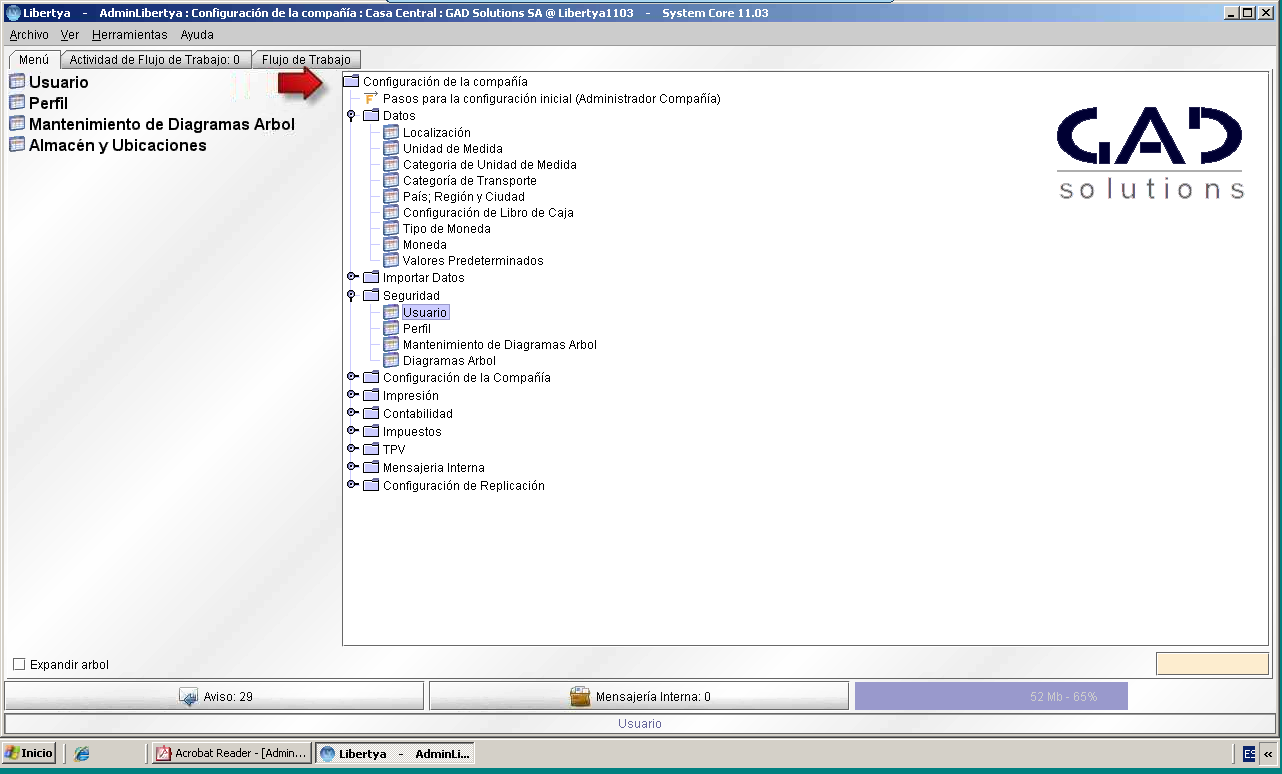
Task: Click the icon beside left-panel Mantenimiento de Diagramas Arbol
Action: point(17,124)
